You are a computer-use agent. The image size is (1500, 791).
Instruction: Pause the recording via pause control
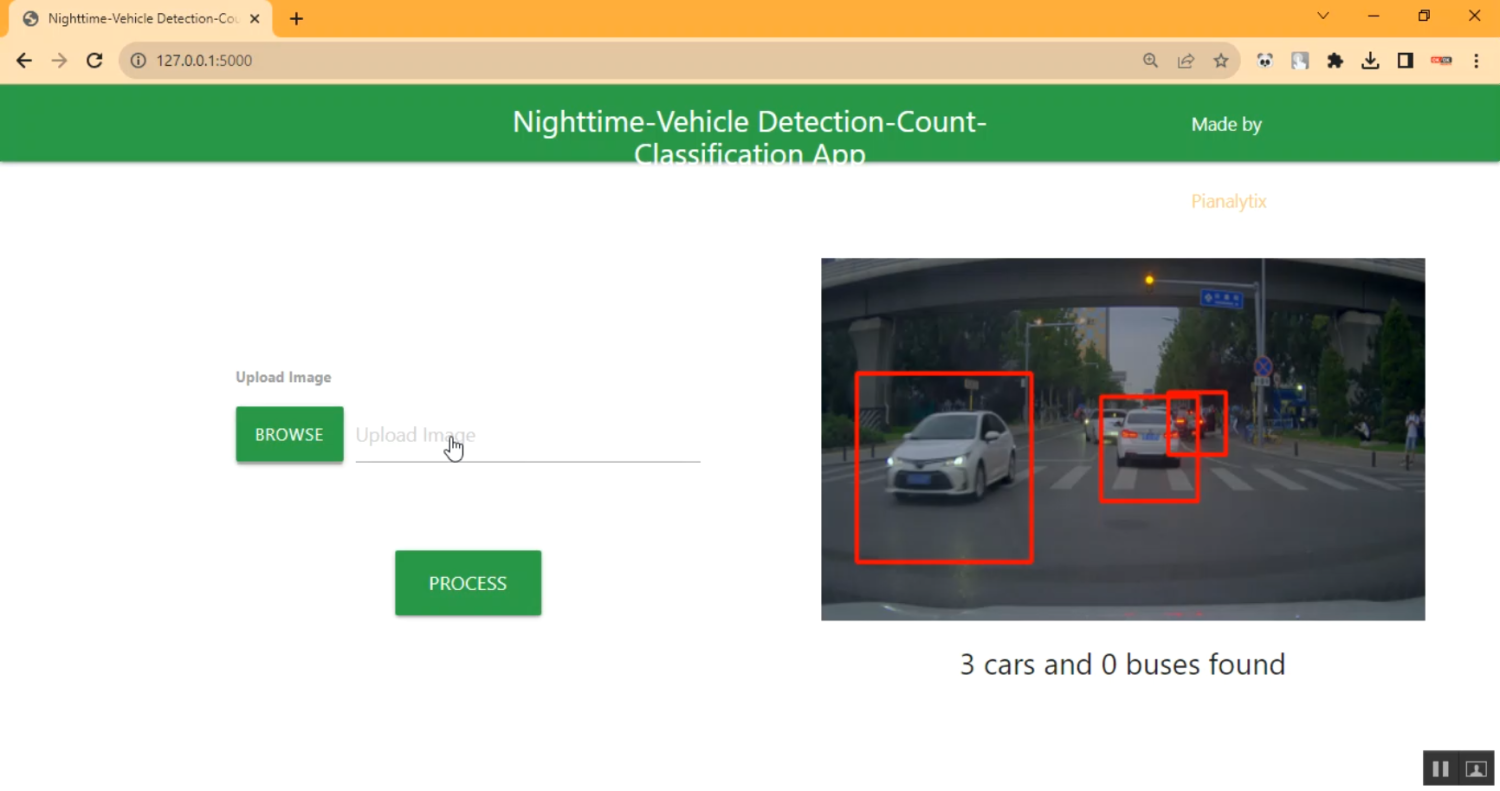click(x=1440, y=768)
